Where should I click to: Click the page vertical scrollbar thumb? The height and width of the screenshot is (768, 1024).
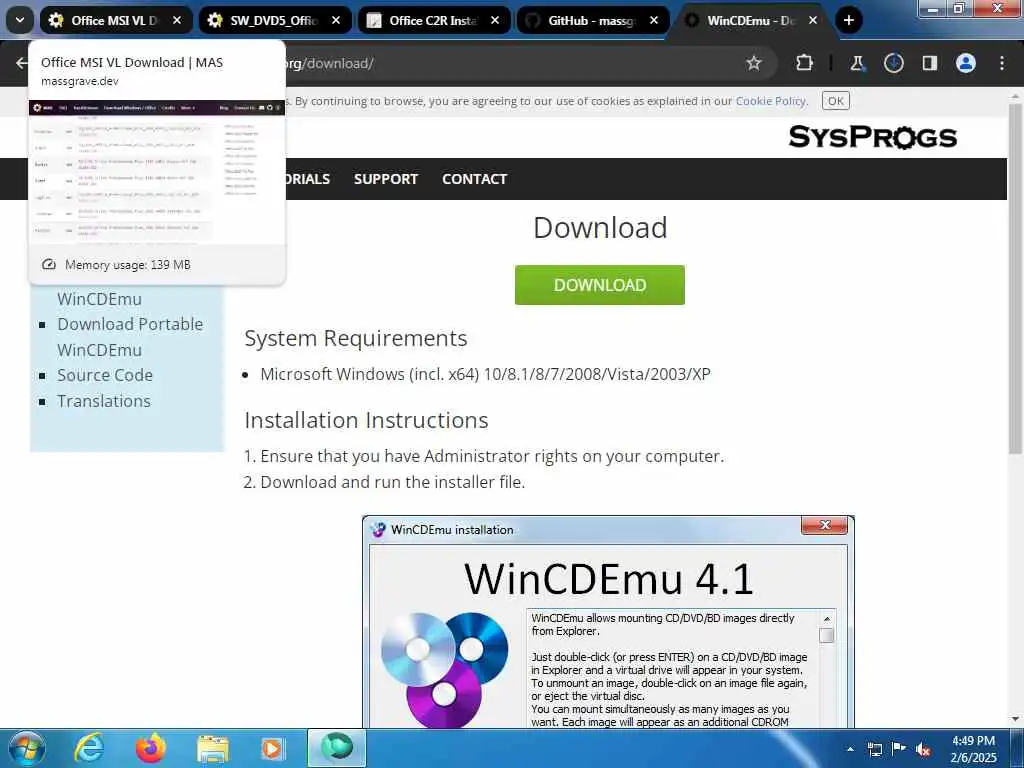[x=1015, y=279]
